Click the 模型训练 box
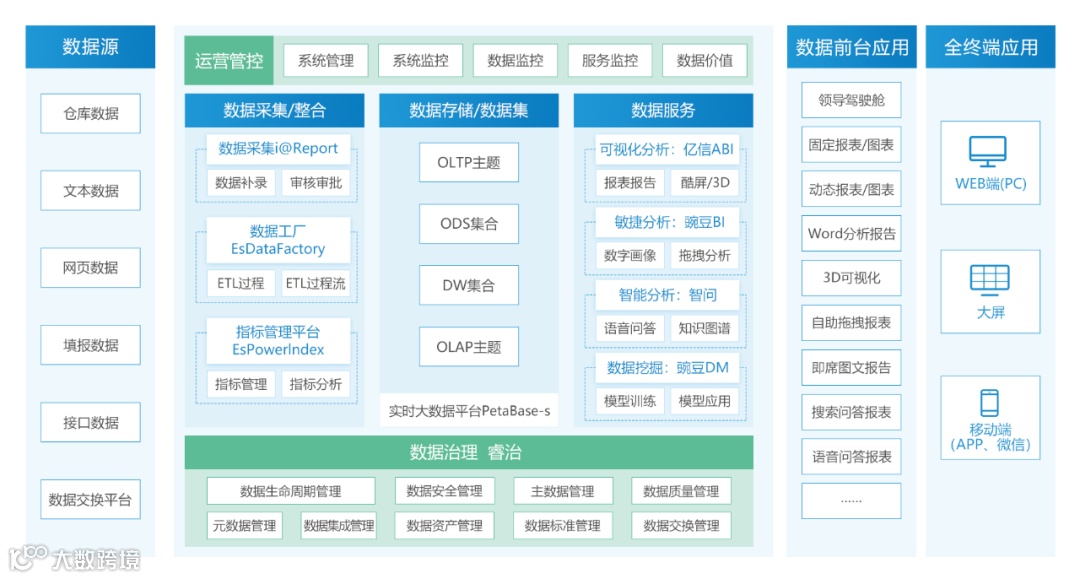 [630, 401]
